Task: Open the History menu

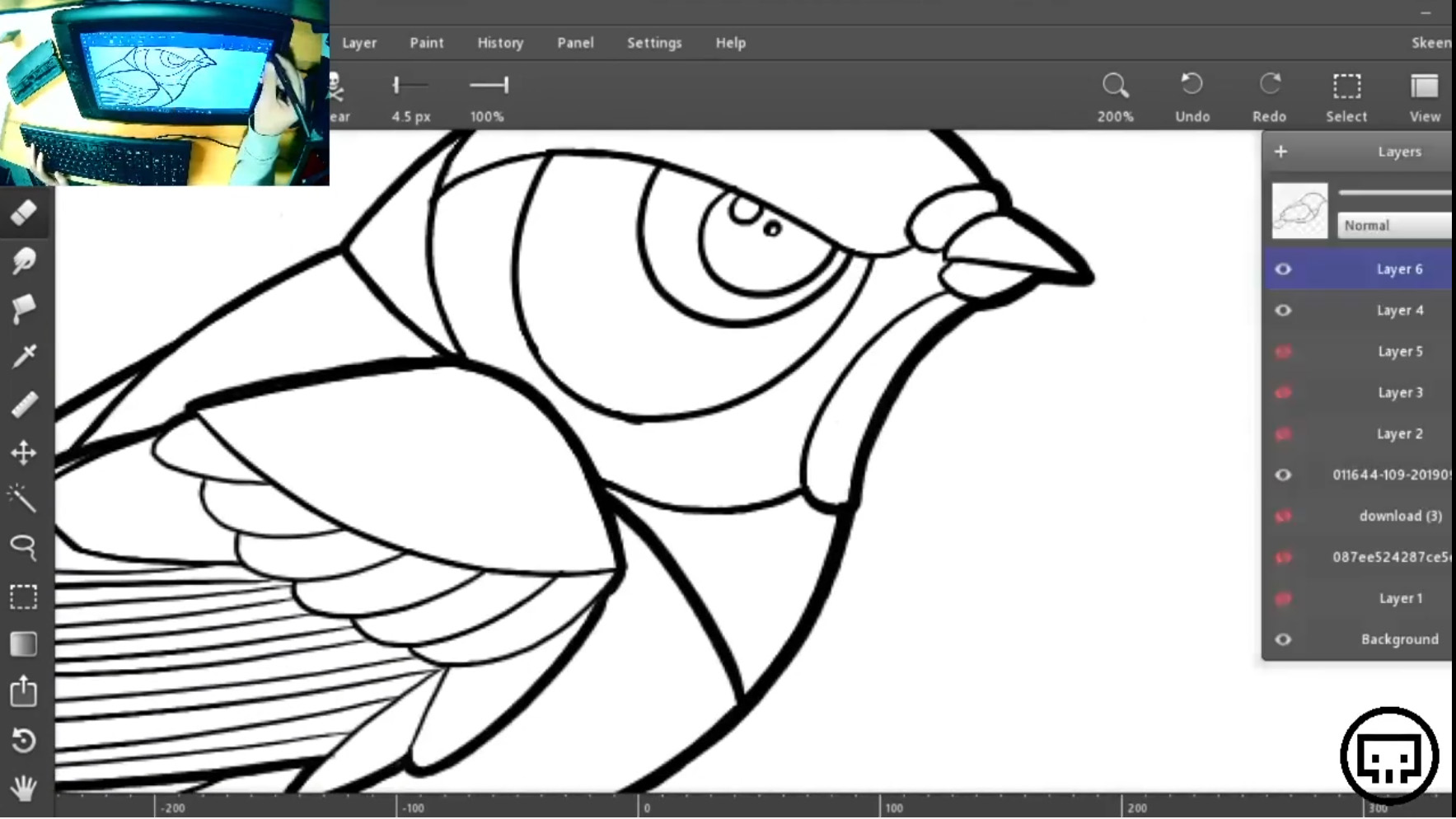Action: (x=500, y=43)
